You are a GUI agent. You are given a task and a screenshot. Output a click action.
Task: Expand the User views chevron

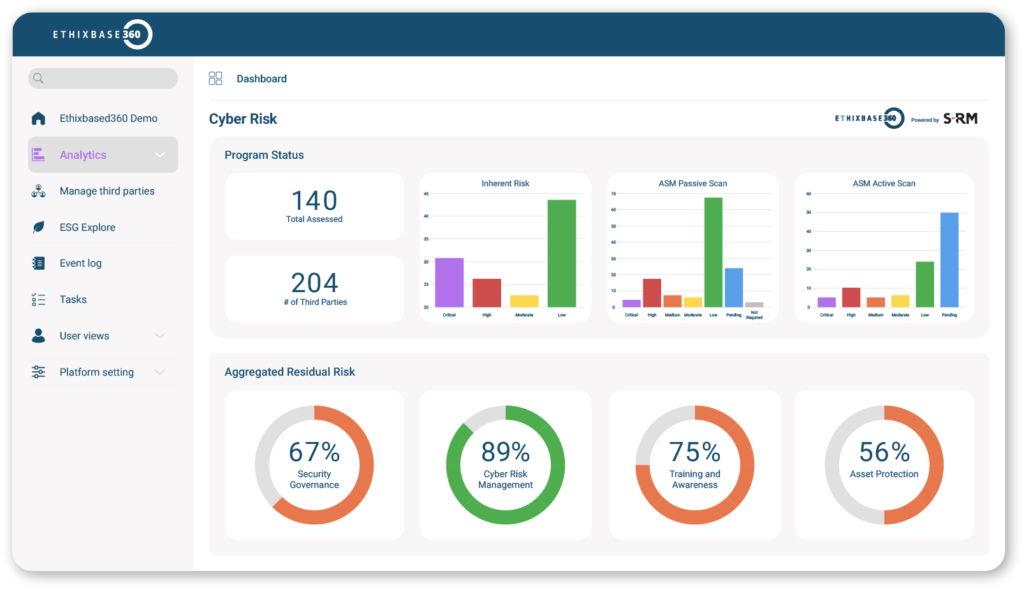click(160, 336)
